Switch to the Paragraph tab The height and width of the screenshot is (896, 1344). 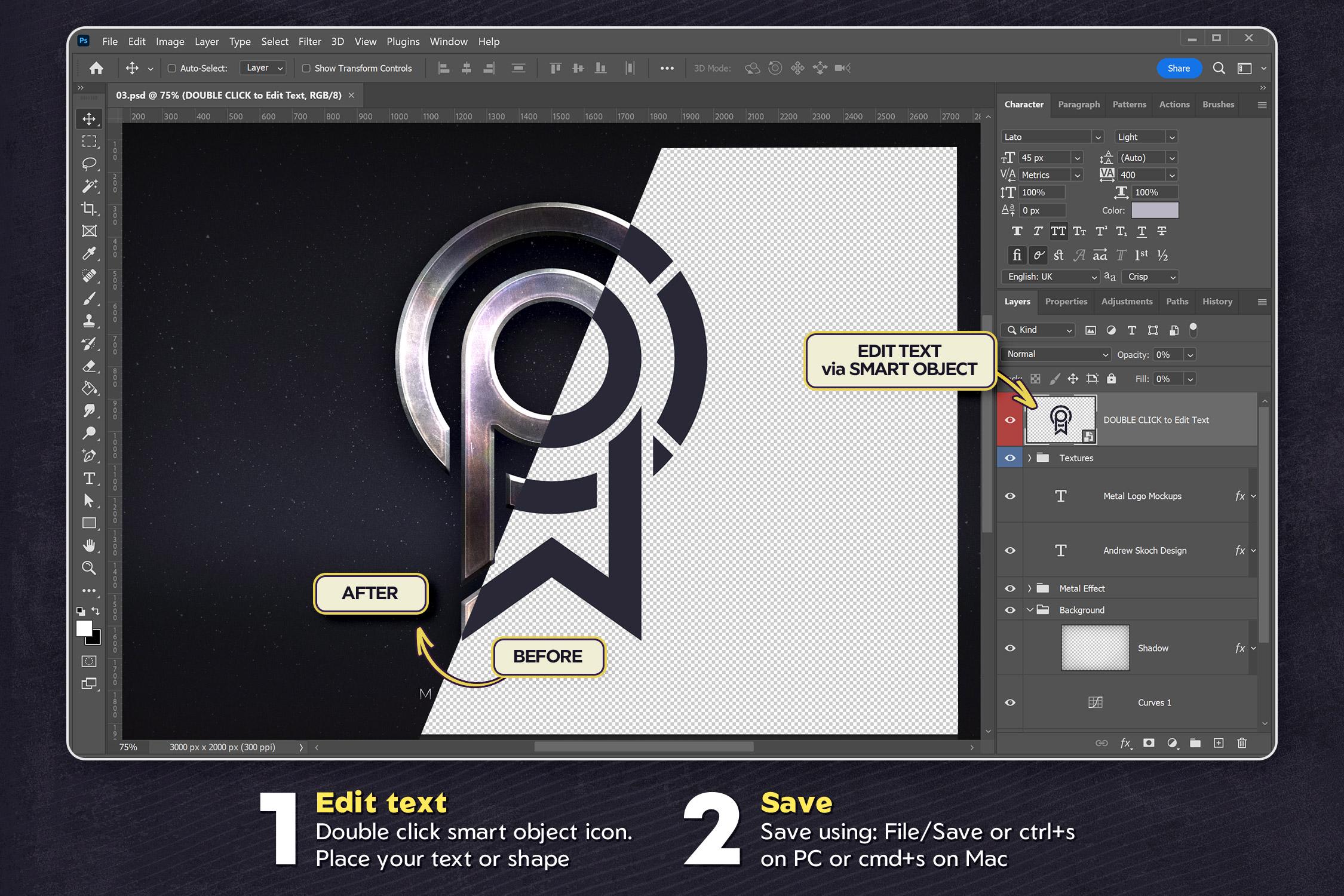[1078, 105]
